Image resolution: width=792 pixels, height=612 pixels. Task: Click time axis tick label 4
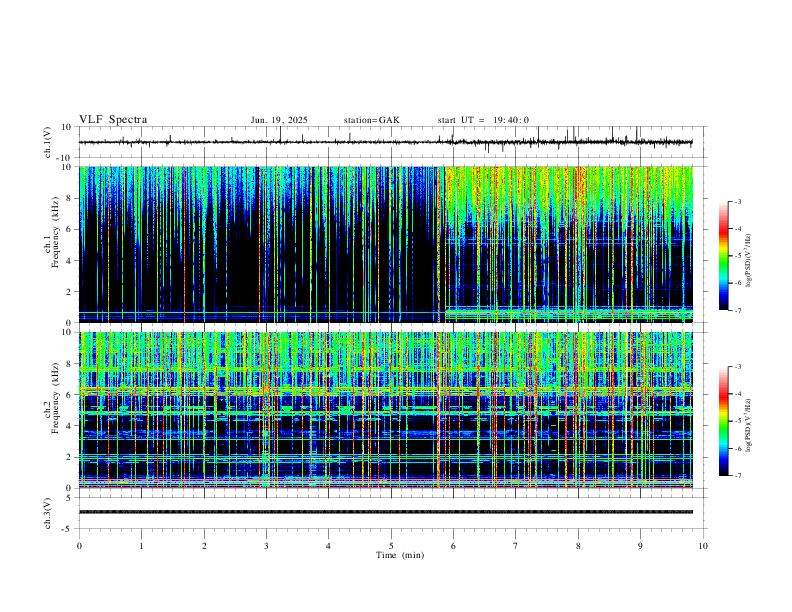(x=328, y=546)
